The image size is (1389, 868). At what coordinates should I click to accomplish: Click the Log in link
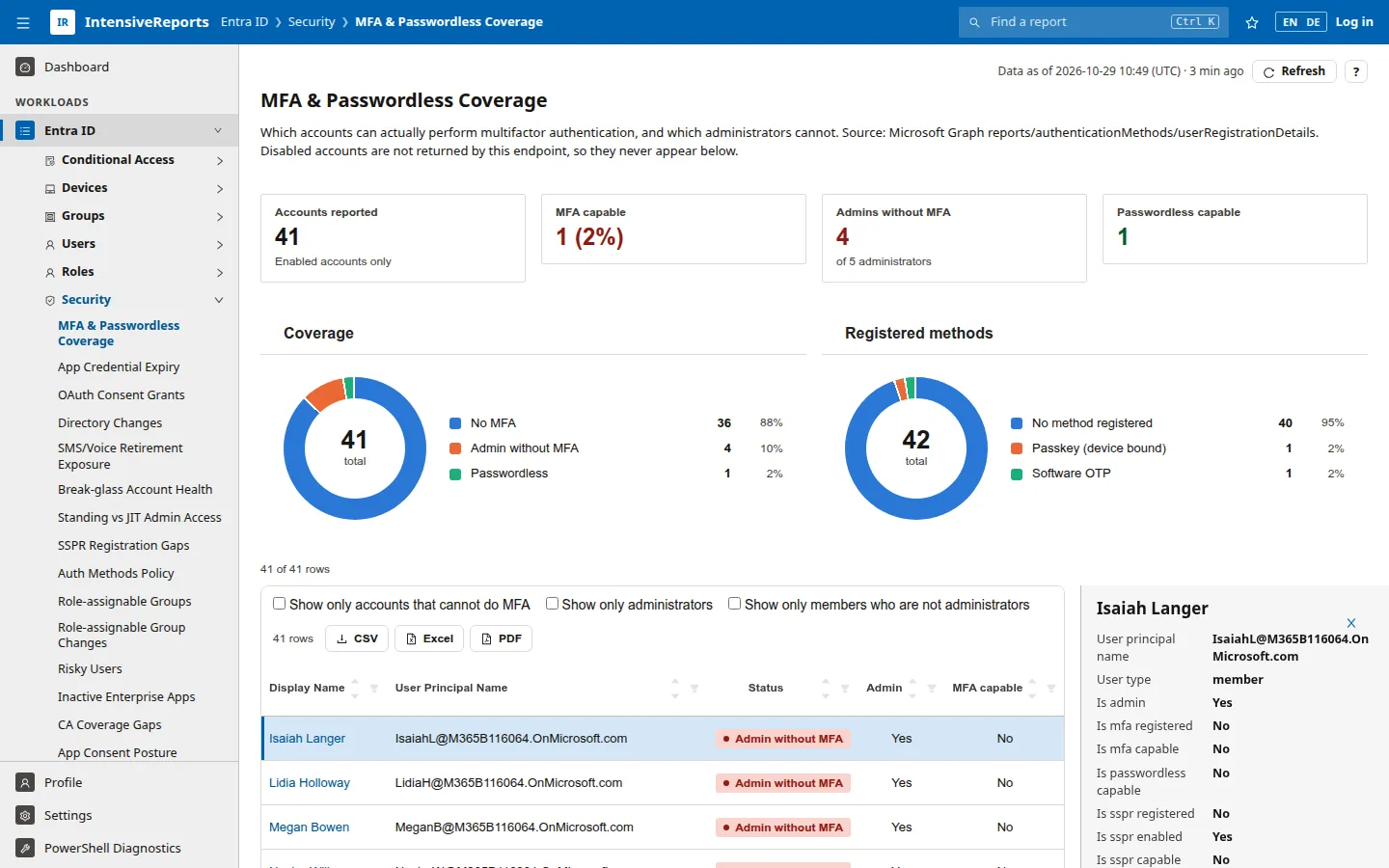pyautogui.click(x=1354, y=22)
